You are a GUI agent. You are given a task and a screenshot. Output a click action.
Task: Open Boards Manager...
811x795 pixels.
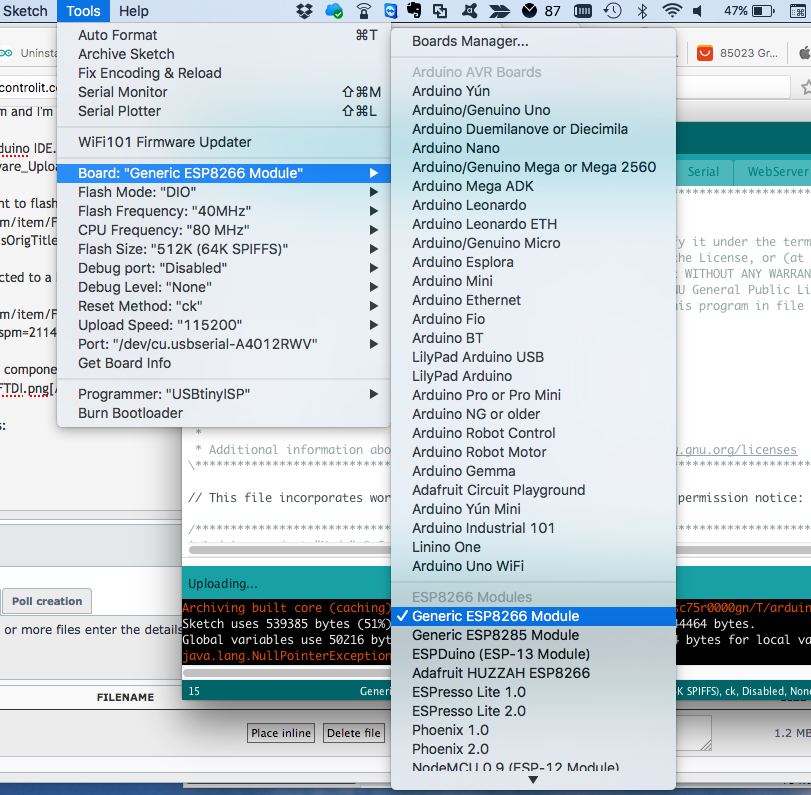point(470,41)
